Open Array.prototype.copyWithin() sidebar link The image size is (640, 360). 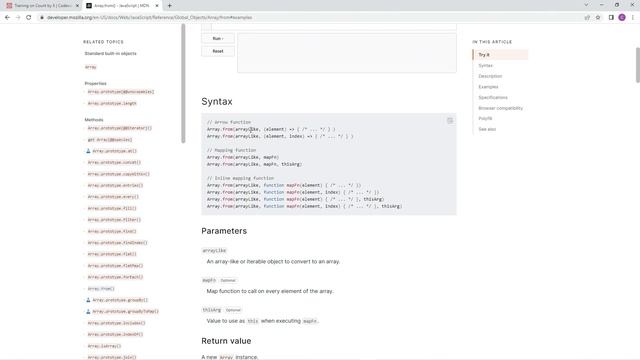[118, 174]
